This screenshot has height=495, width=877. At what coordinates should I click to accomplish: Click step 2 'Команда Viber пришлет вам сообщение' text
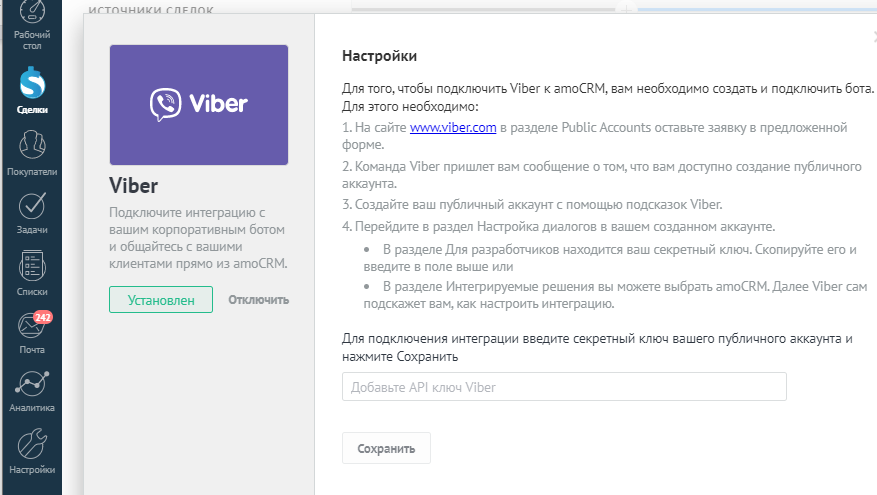(x=601, y=175)
